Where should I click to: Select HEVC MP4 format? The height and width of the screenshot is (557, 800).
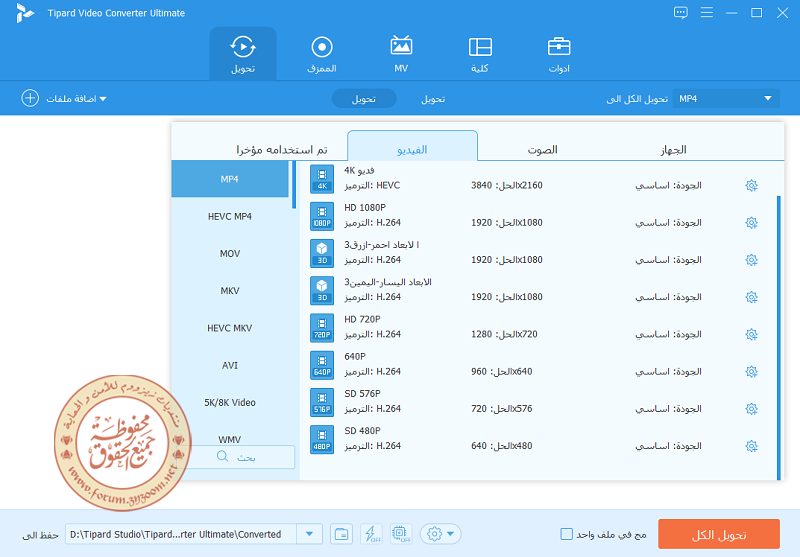230,216
